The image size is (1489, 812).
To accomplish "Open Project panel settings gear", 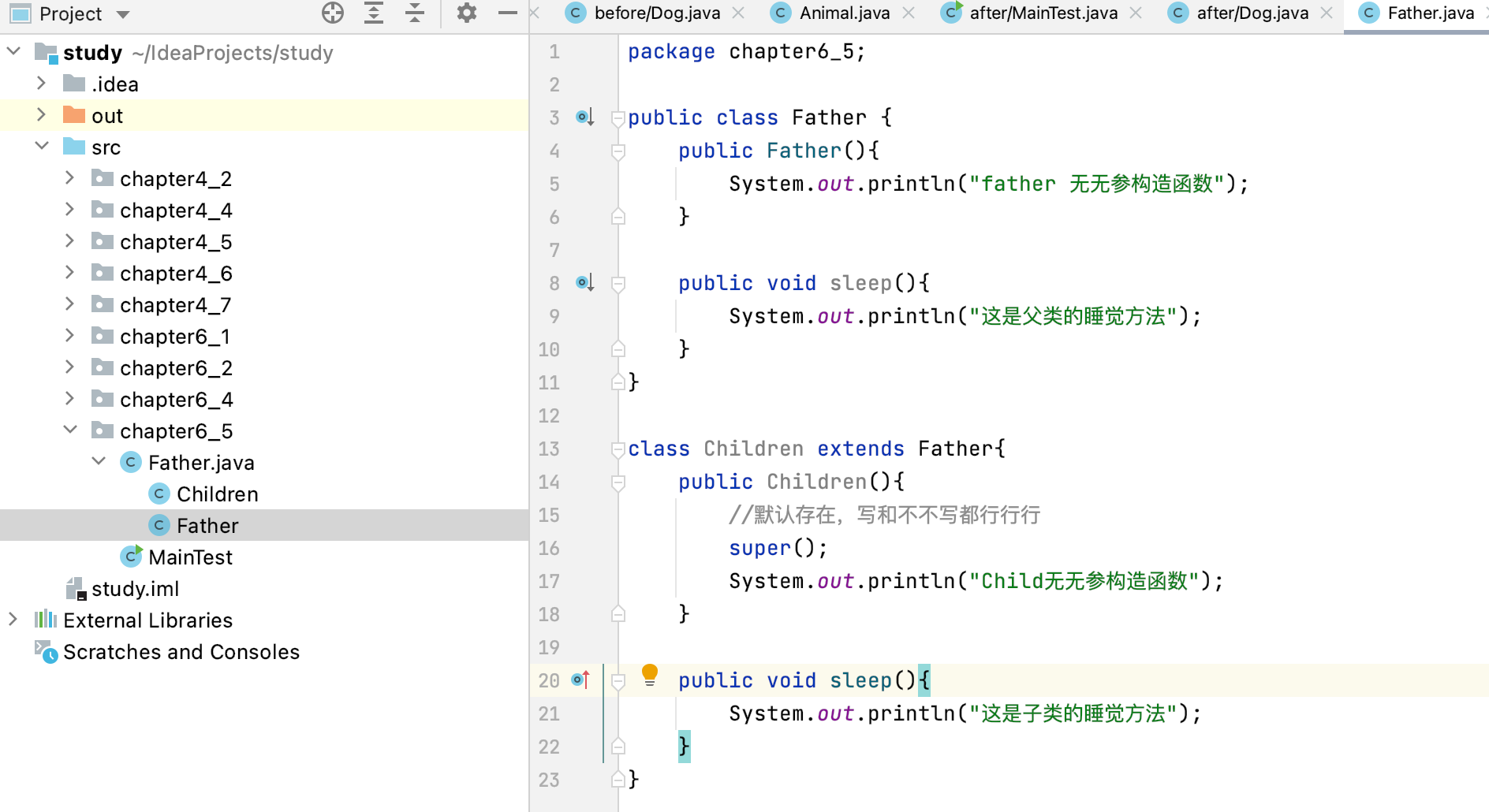I will click(467, 13).
